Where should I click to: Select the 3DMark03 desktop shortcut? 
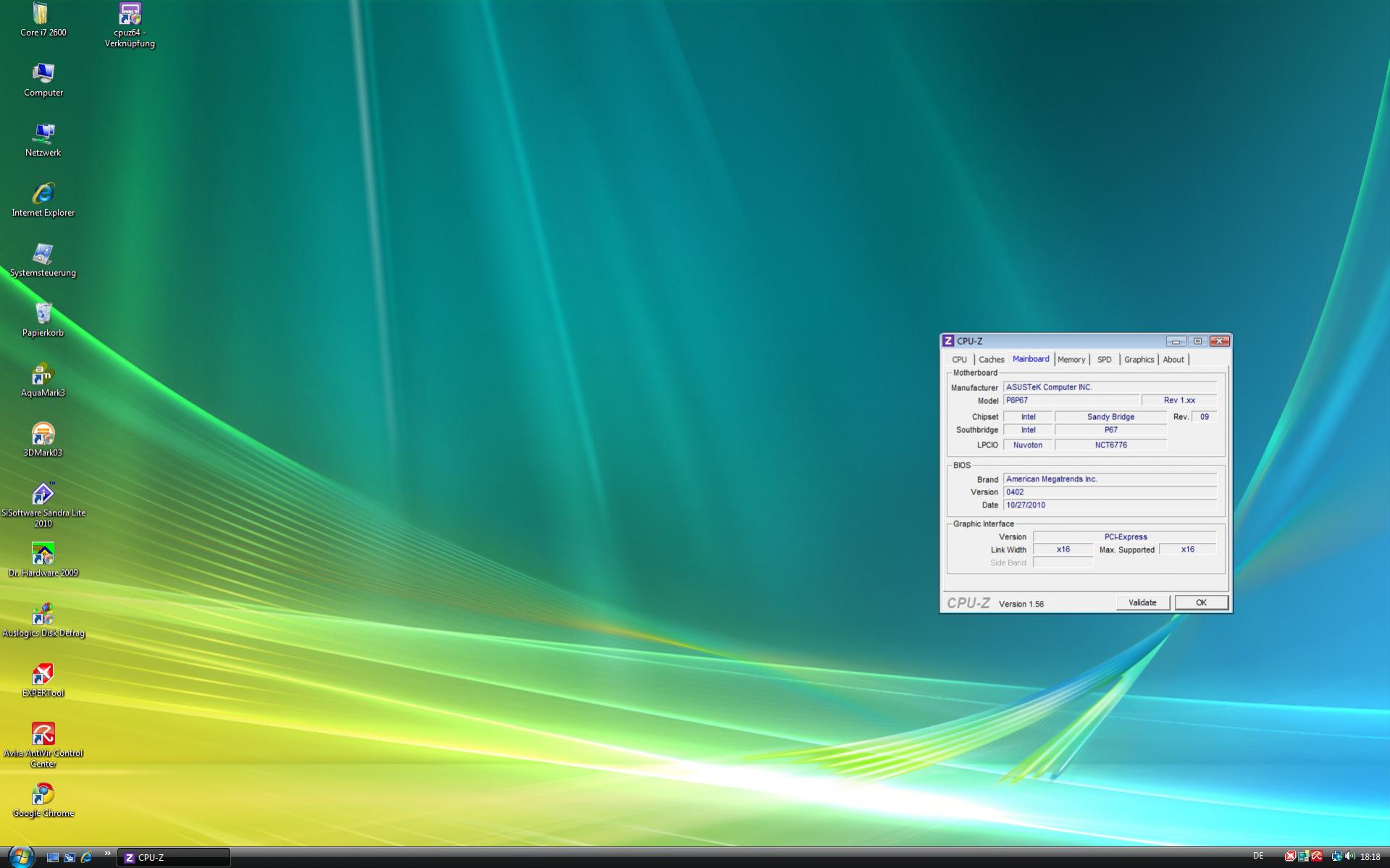point(43,441)
